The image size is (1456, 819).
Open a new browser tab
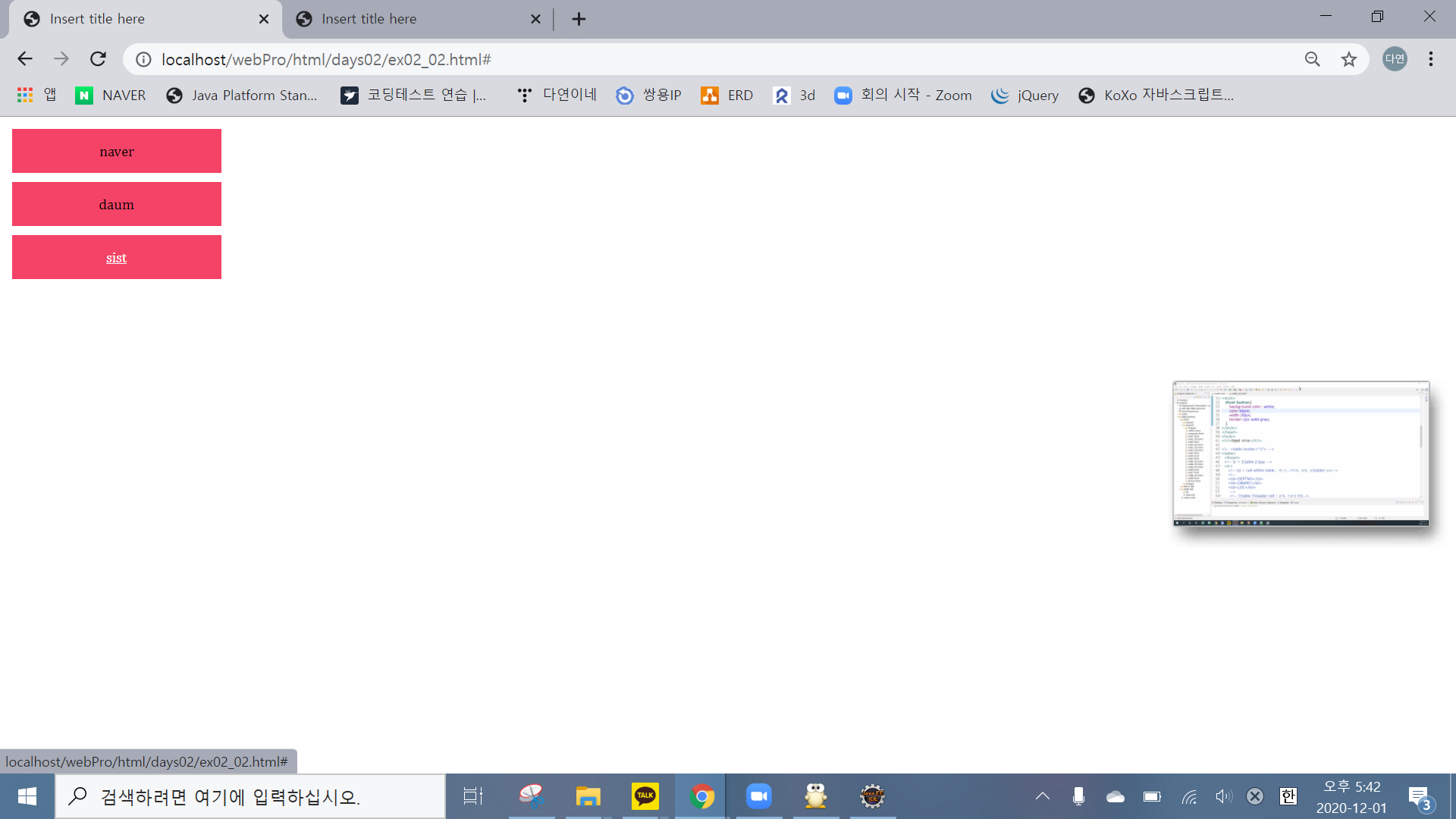point(579,19)
